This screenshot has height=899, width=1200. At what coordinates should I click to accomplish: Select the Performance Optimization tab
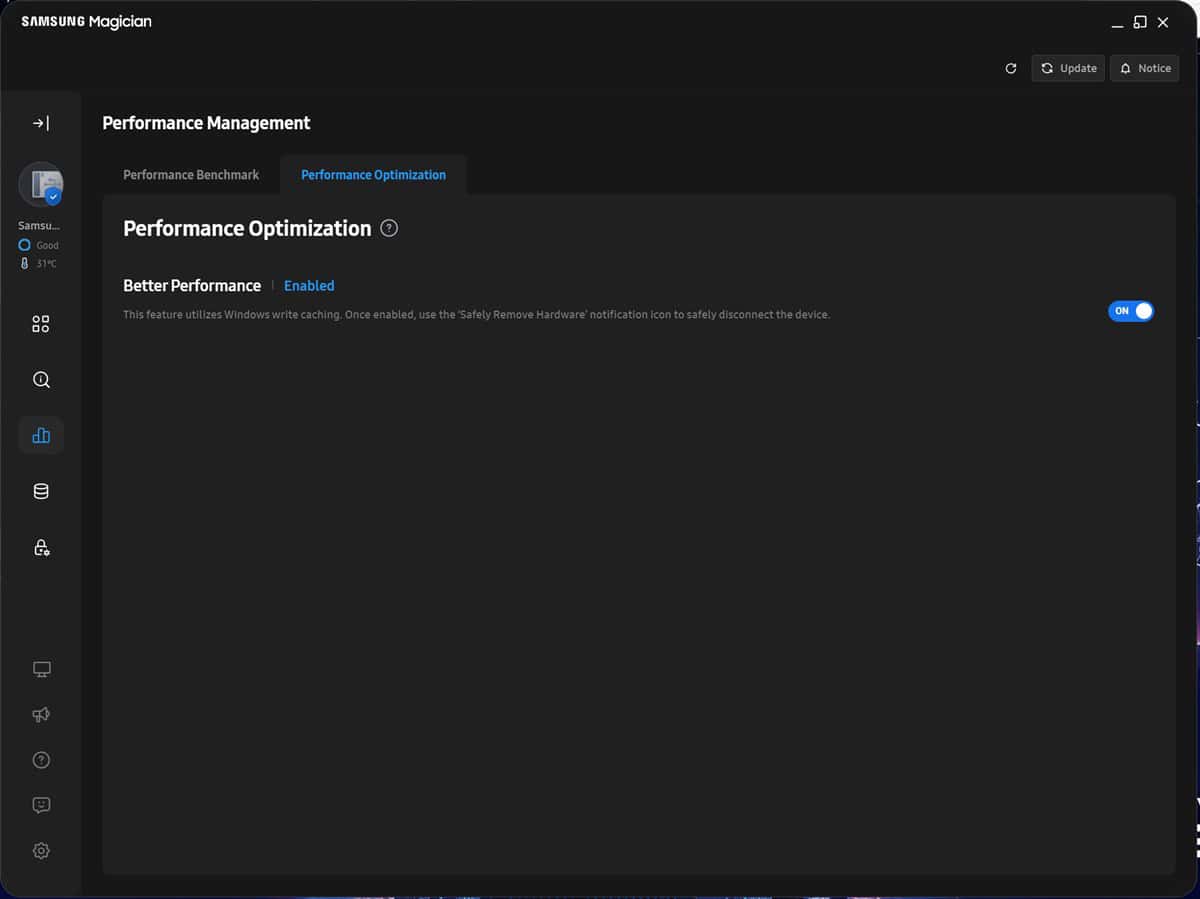(x=373, y=175)
